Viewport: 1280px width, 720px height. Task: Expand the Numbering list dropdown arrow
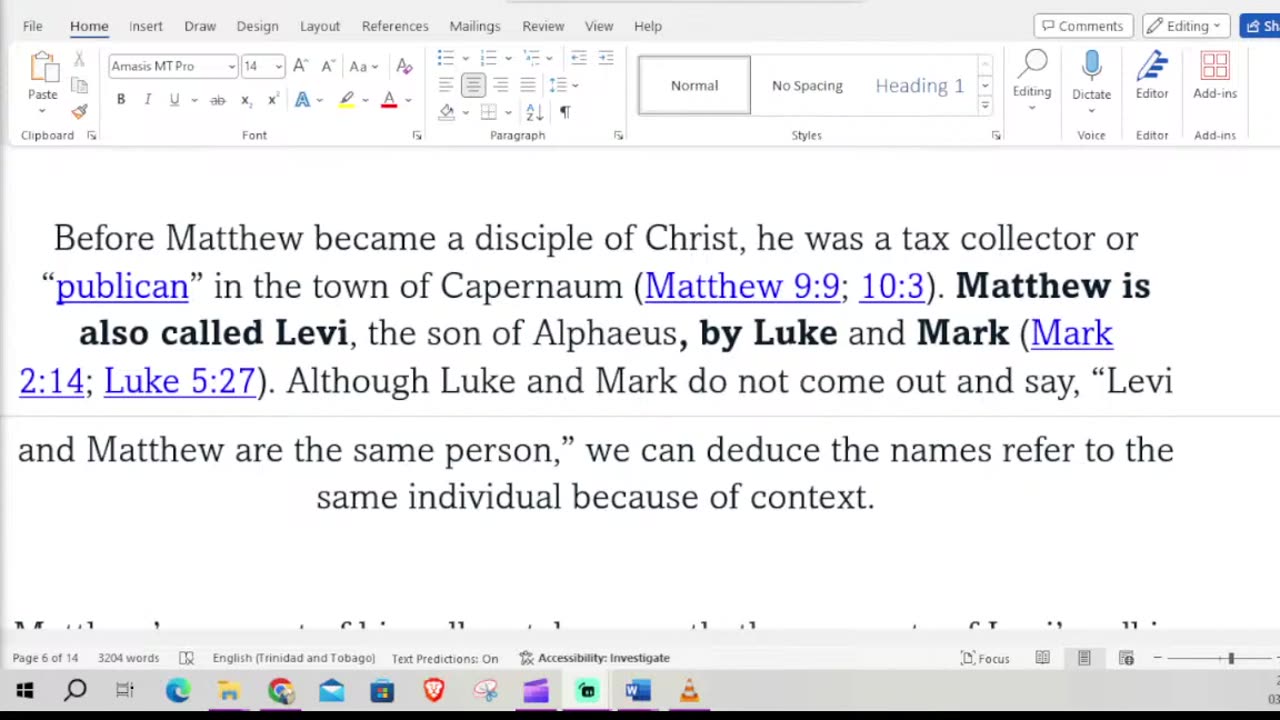[x=508, y=58]
